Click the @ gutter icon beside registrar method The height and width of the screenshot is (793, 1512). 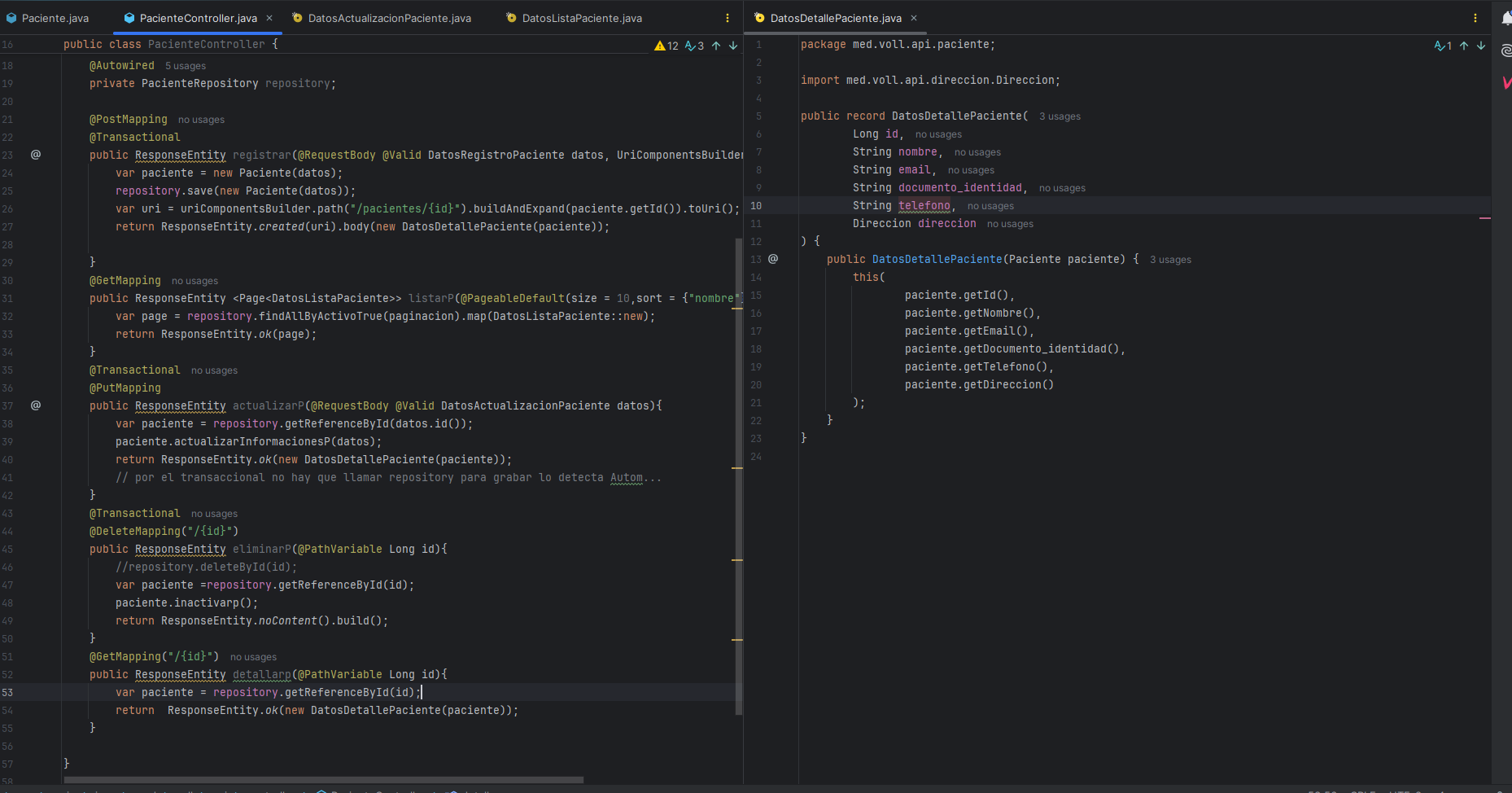(x=36, y=154)
